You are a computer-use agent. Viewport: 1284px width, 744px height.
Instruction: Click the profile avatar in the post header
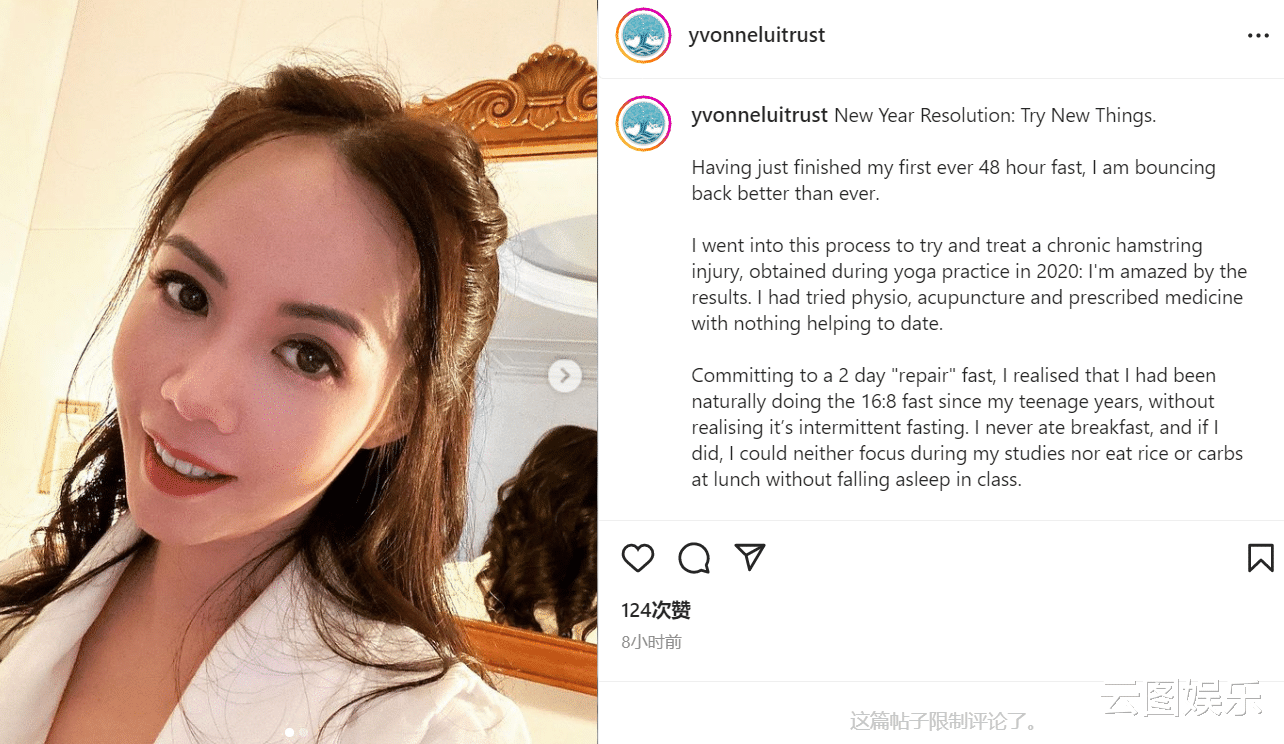[643, 36]
